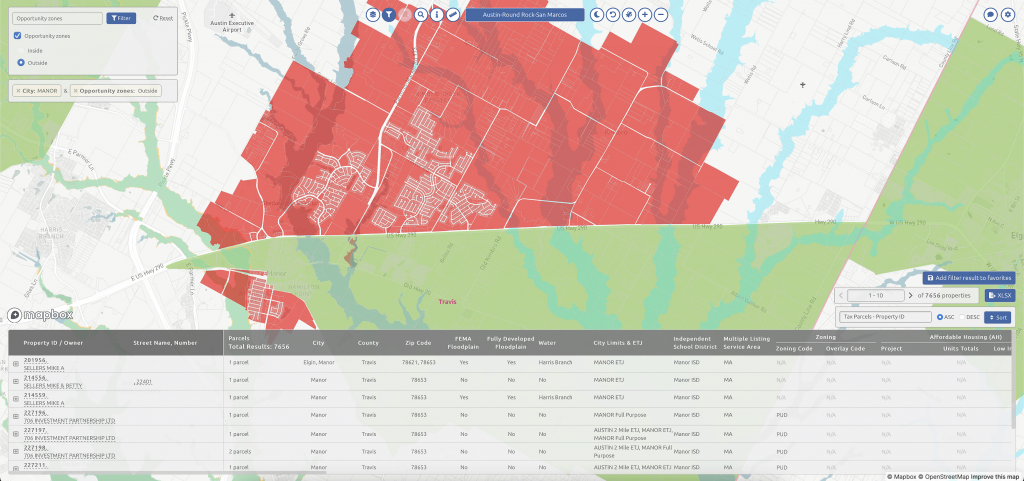Zoom out with the minus button
The image size is (1024, 481).
[x=661, y=14]
